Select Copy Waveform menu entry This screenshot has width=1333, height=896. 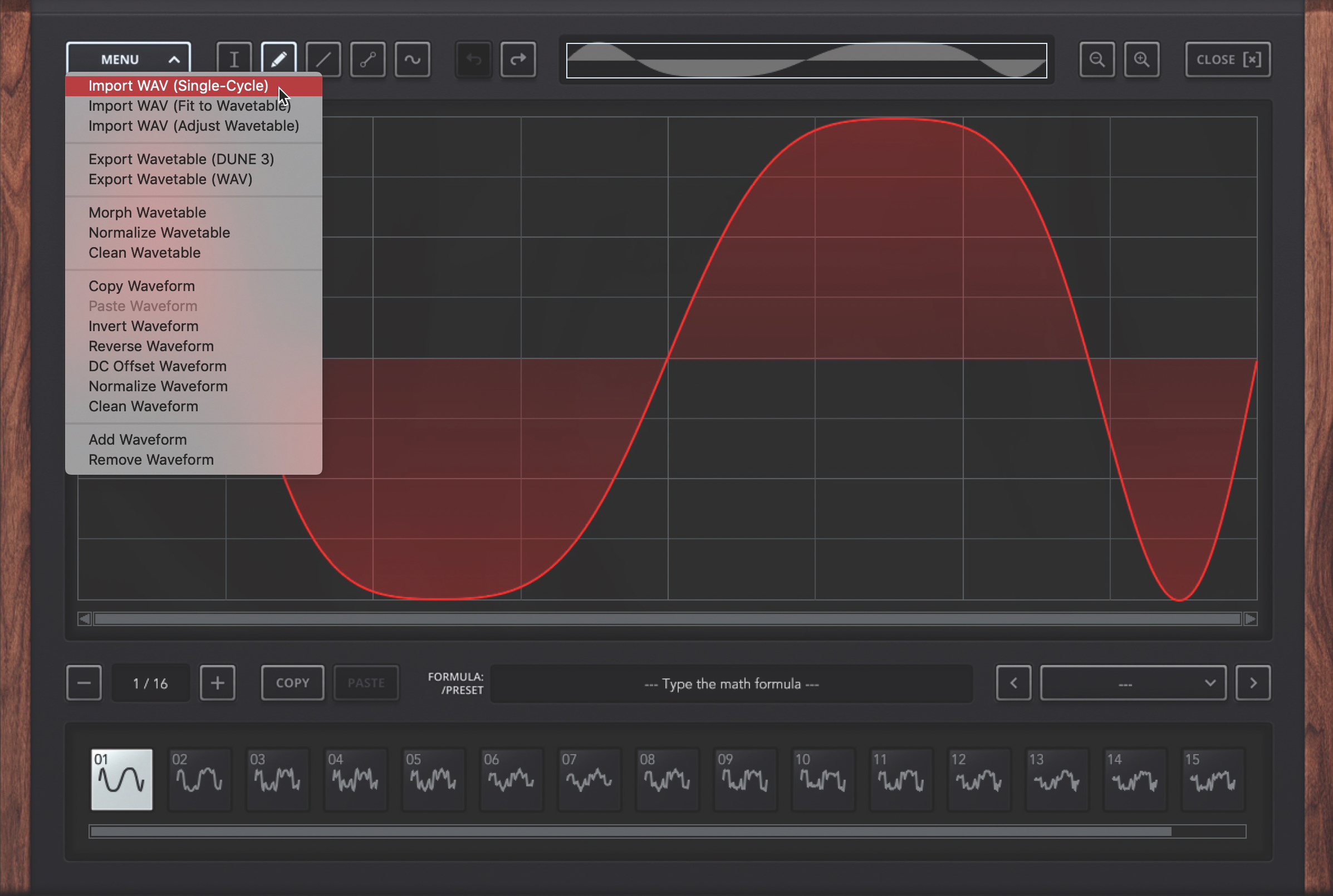click(x=194, y=285)
